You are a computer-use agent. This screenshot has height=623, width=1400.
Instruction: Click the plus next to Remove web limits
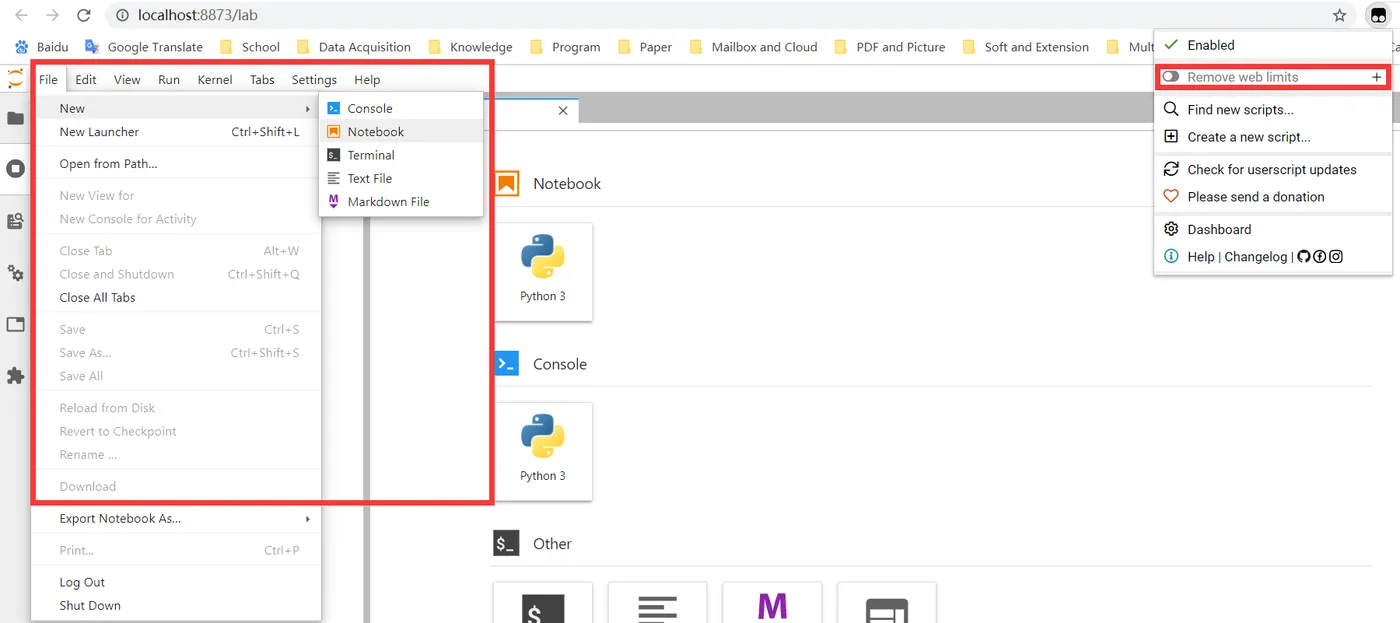pos(1377,77)
